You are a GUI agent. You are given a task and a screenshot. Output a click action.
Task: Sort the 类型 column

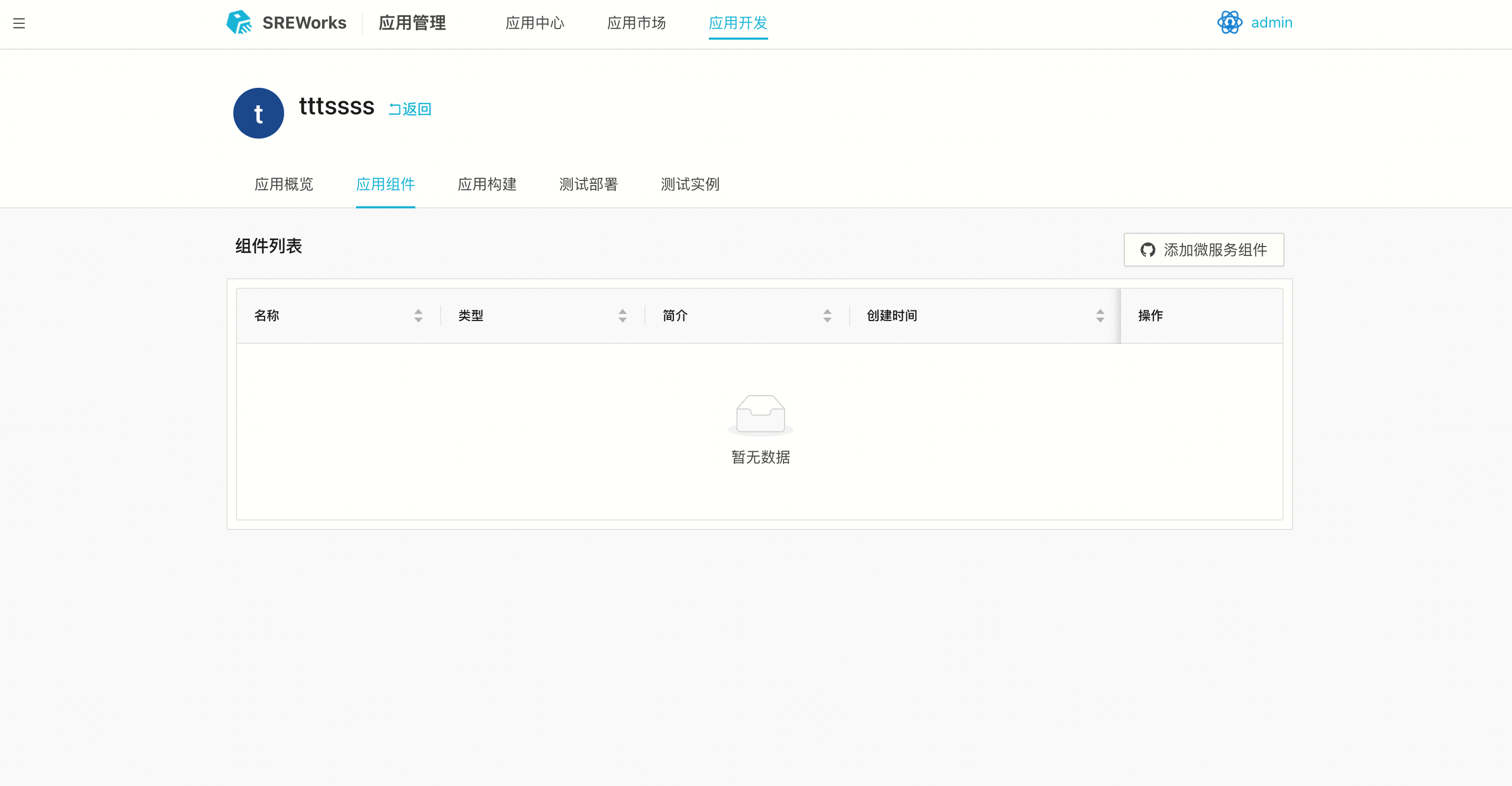[622, 316]
